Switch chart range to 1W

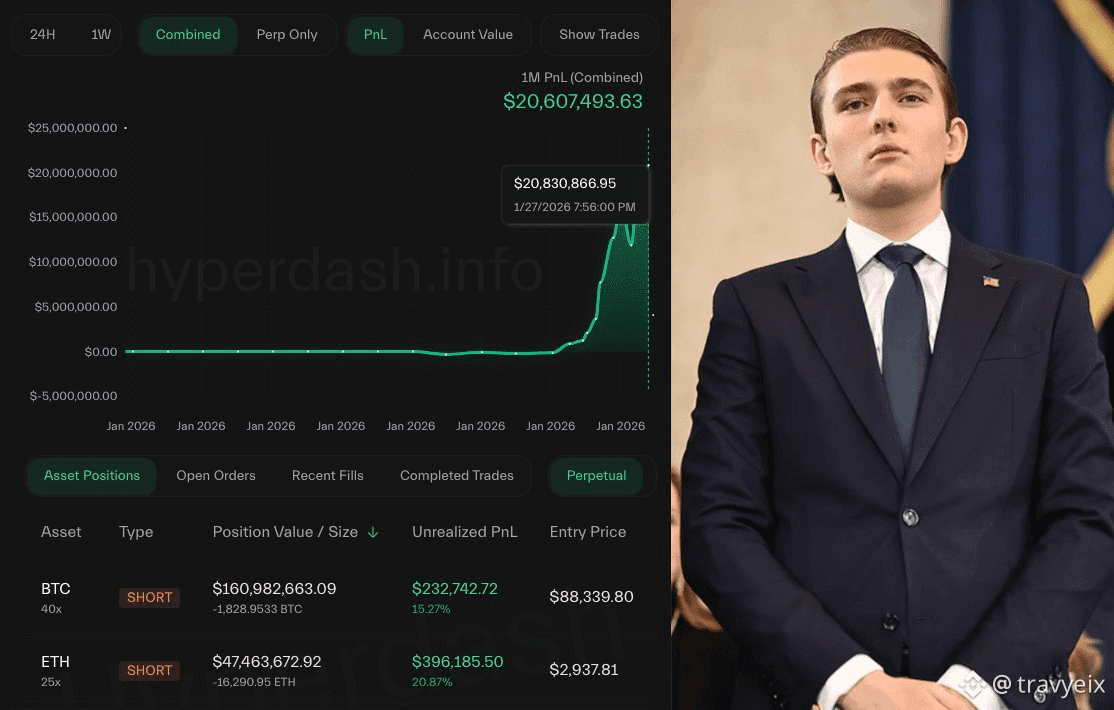(101, 35)
